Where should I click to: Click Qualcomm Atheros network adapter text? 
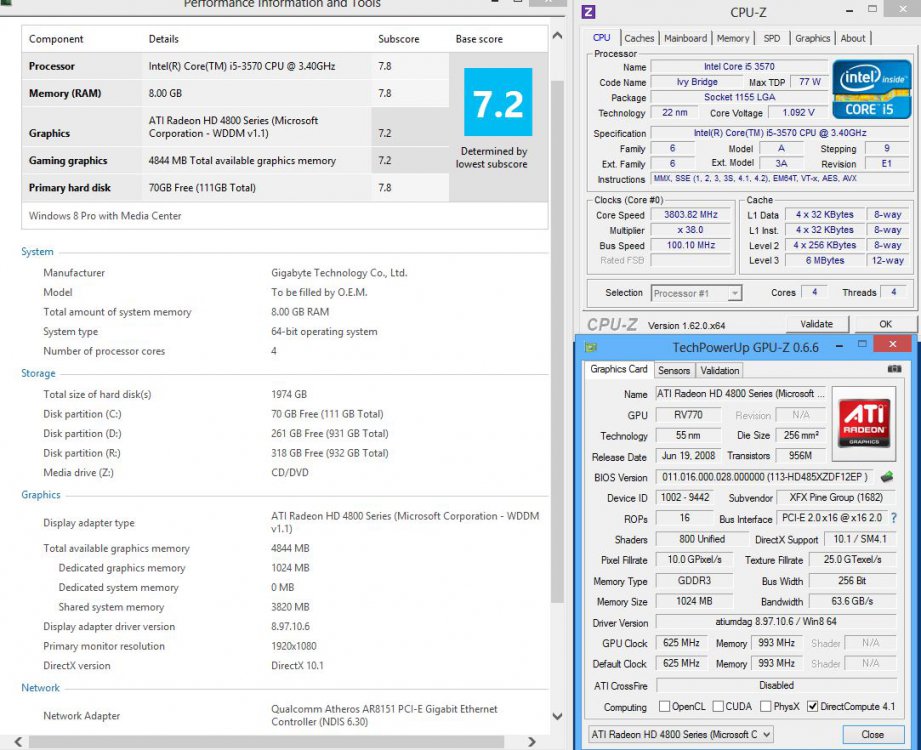384,715
